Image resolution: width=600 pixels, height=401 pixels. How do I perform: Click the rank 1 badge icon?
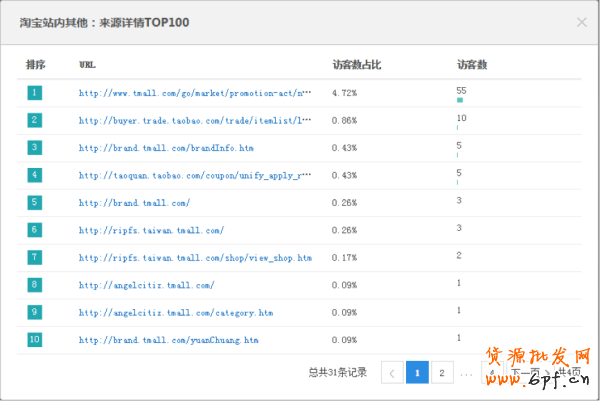coord(35,93)
